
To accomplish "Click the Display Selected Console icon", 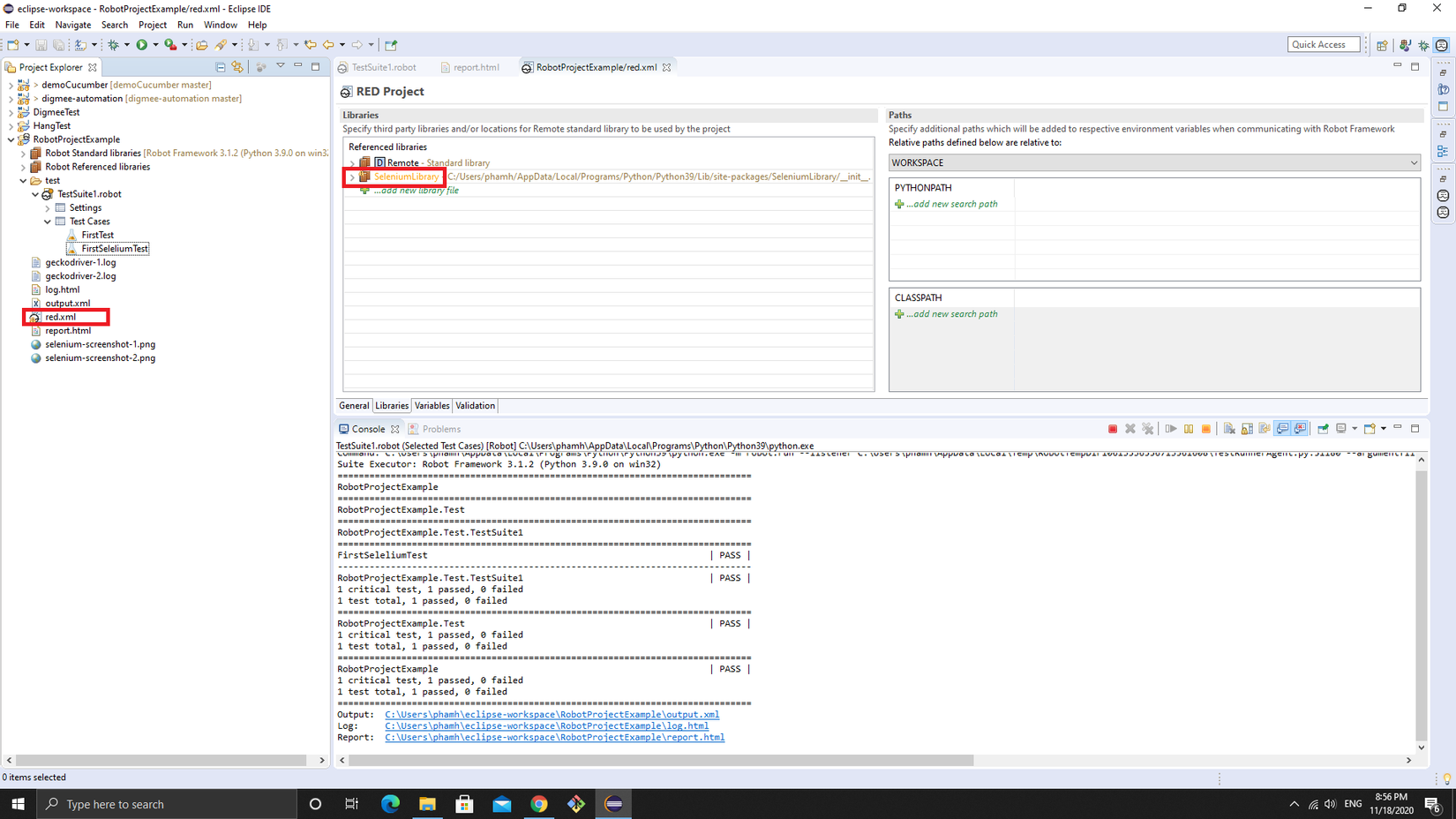I will click(x=1341, y=429).
